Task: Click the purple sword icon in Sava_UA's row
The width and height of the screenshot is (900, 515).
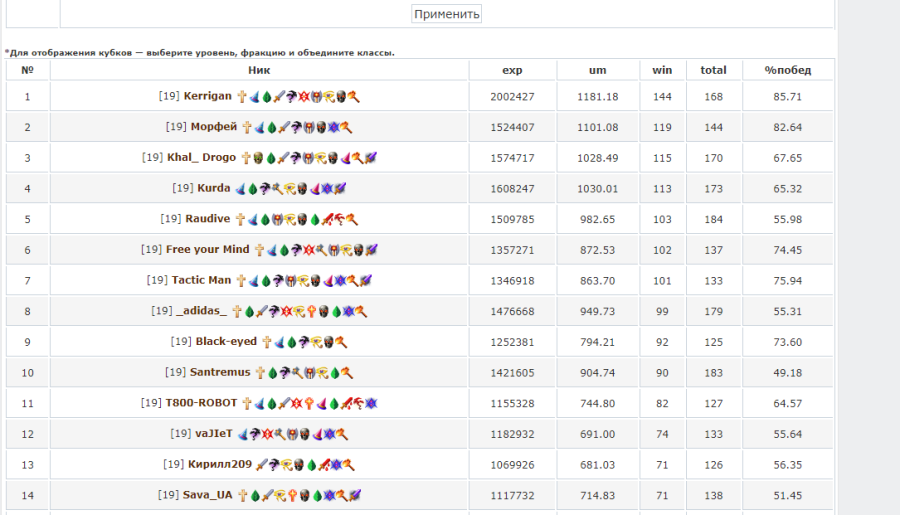Action: coord(355,495)
